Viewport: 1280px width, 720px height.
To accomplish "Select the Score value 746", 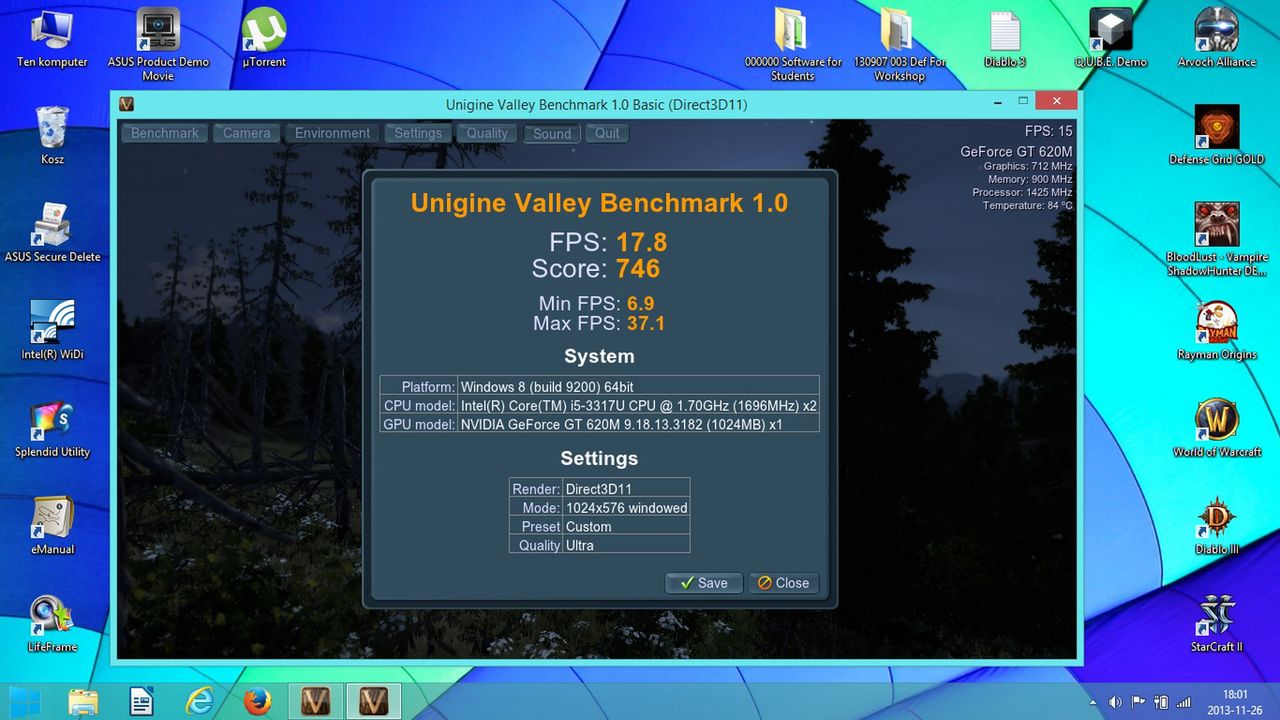I will point(638,268).
